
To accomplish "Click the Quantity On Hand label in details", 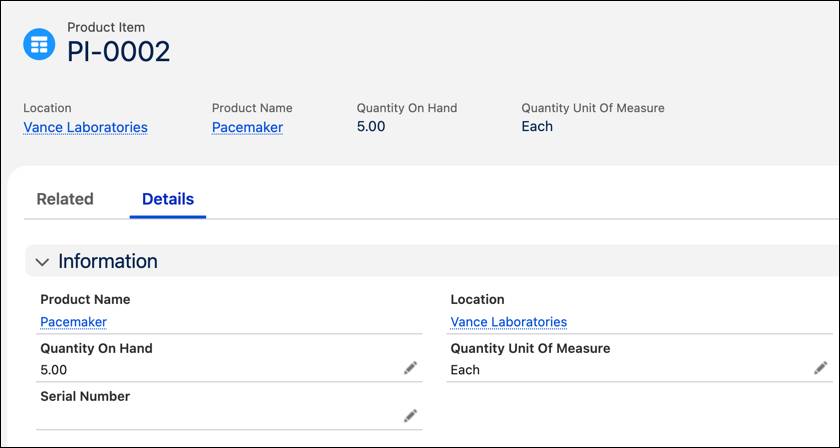I will pos(96,348).
